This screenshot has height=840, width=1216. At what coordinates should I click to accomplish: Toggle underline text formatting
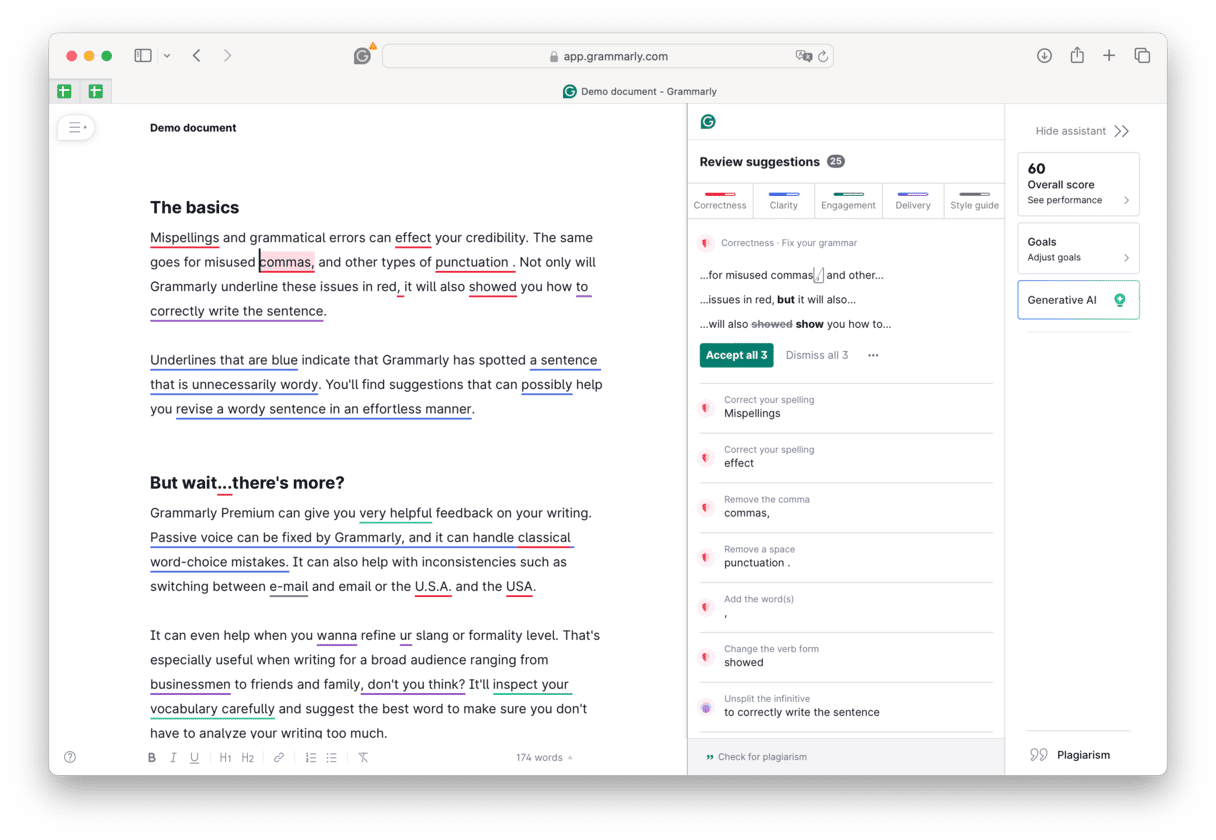pos(194,758)
